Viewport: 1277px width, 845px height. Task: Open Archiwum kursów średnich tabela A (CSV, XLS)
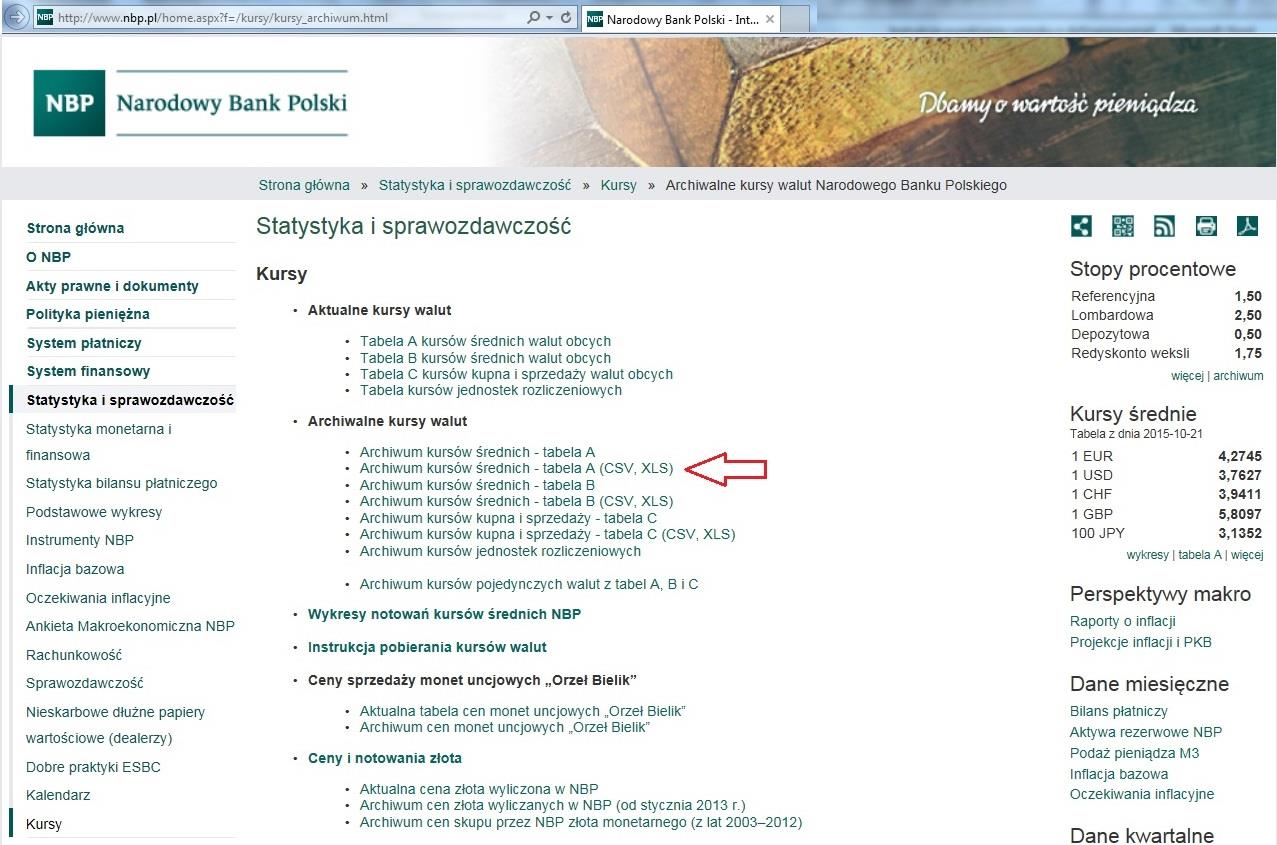coord(517,468)
